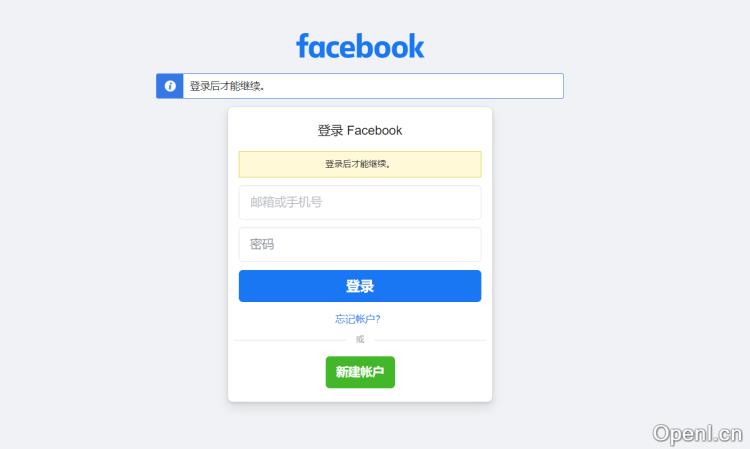This screenshot has height=449, width=750.
Task: Click the OpenI.cn watermark
Action: coord(697,434)
